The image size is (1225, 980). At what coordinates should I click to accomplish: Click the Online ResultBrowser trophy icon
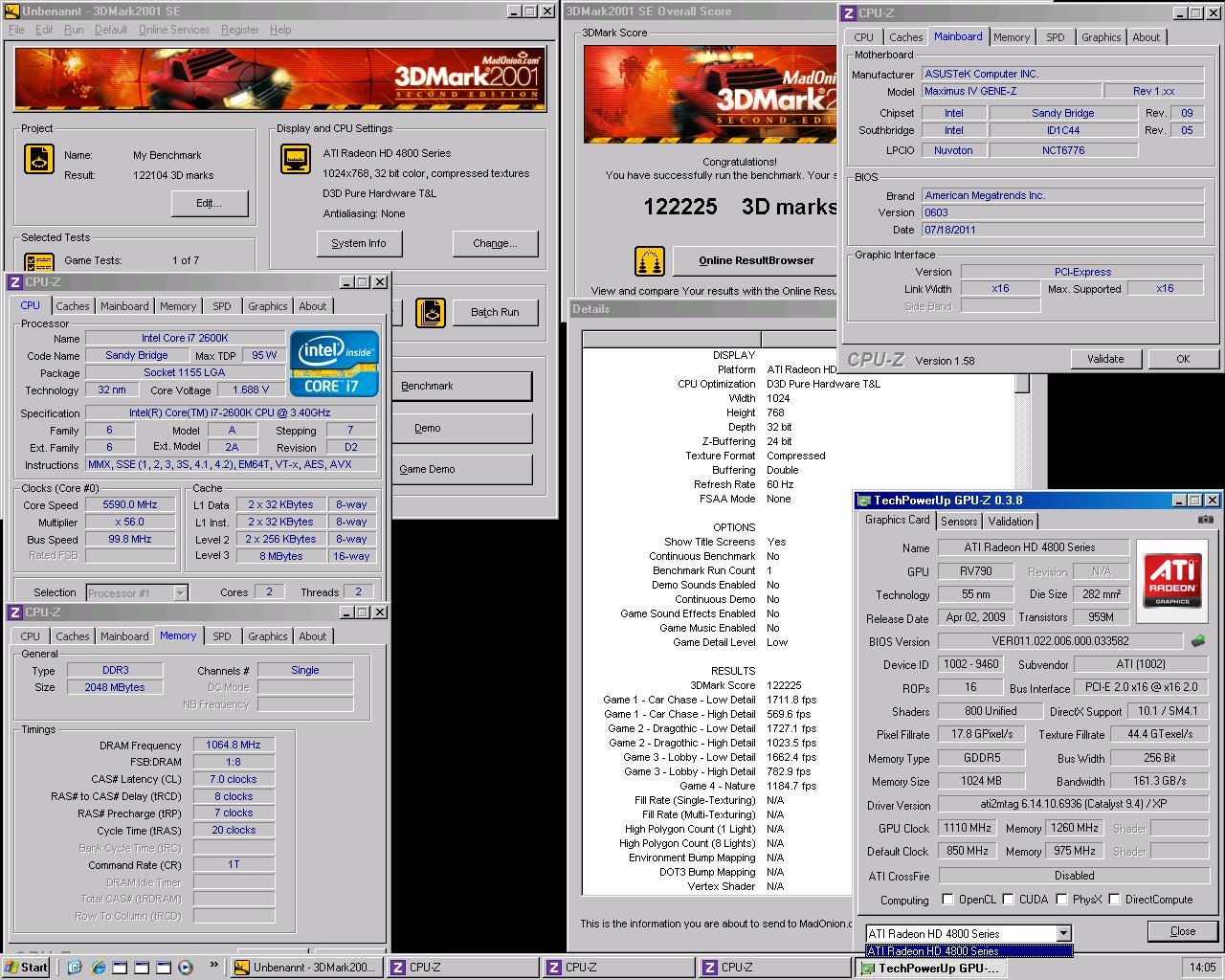(x=650, y=260)
